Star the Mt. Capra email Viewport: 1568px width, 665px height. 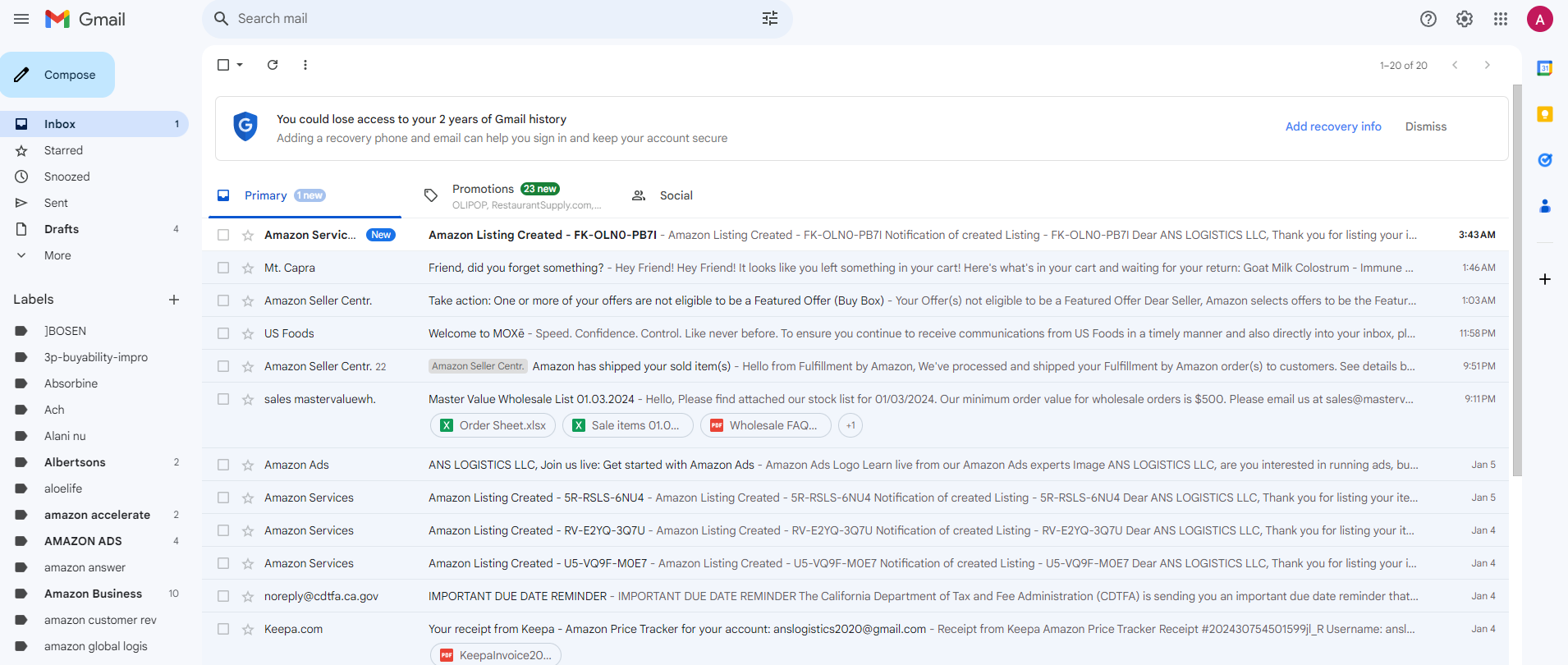coord(248,268)
